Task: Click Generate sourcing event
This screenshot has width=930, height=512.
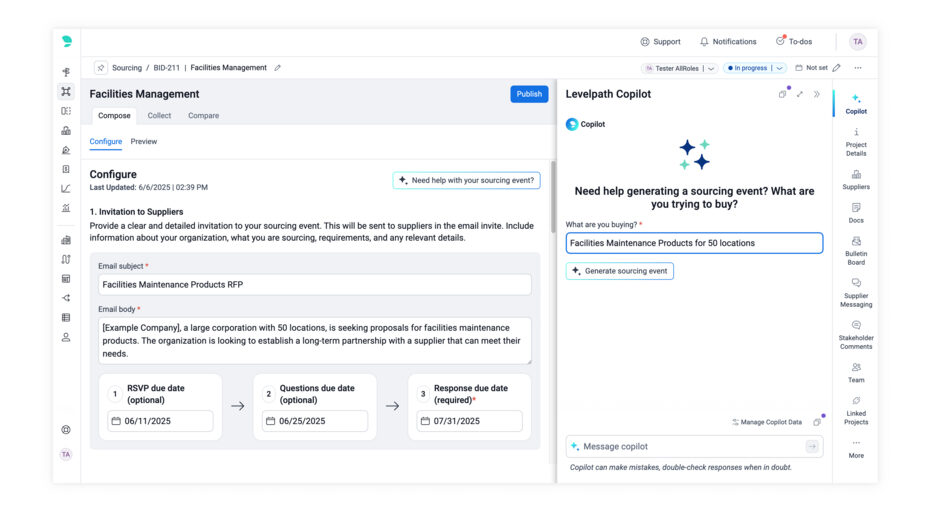Action: (x=619, y=271)
